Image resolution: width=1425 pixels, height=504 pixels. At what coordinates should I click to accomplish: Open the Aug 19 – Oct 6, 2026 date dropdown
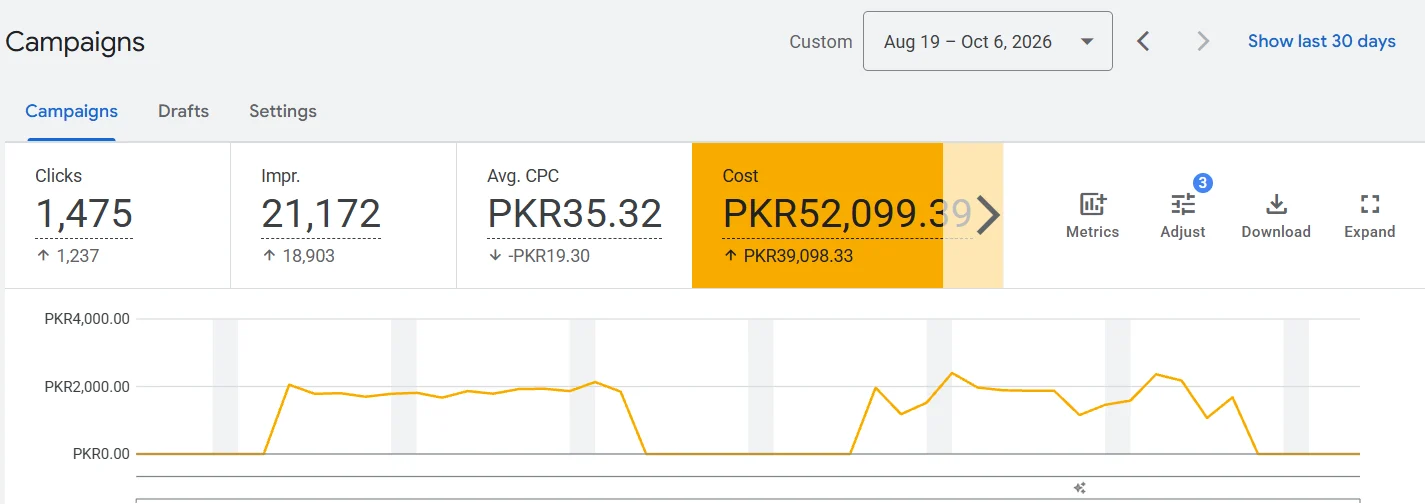[988, 41]
